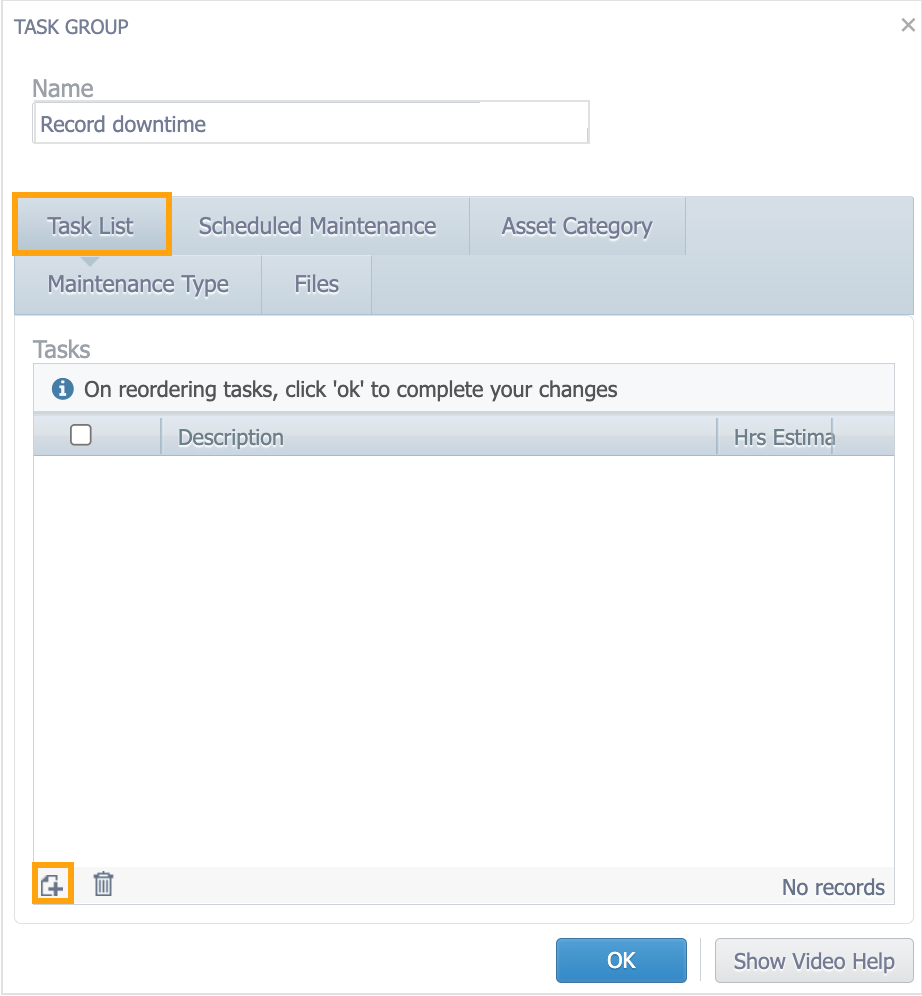
Task: Switch to the Task List tab
Action: pos(91,226)
